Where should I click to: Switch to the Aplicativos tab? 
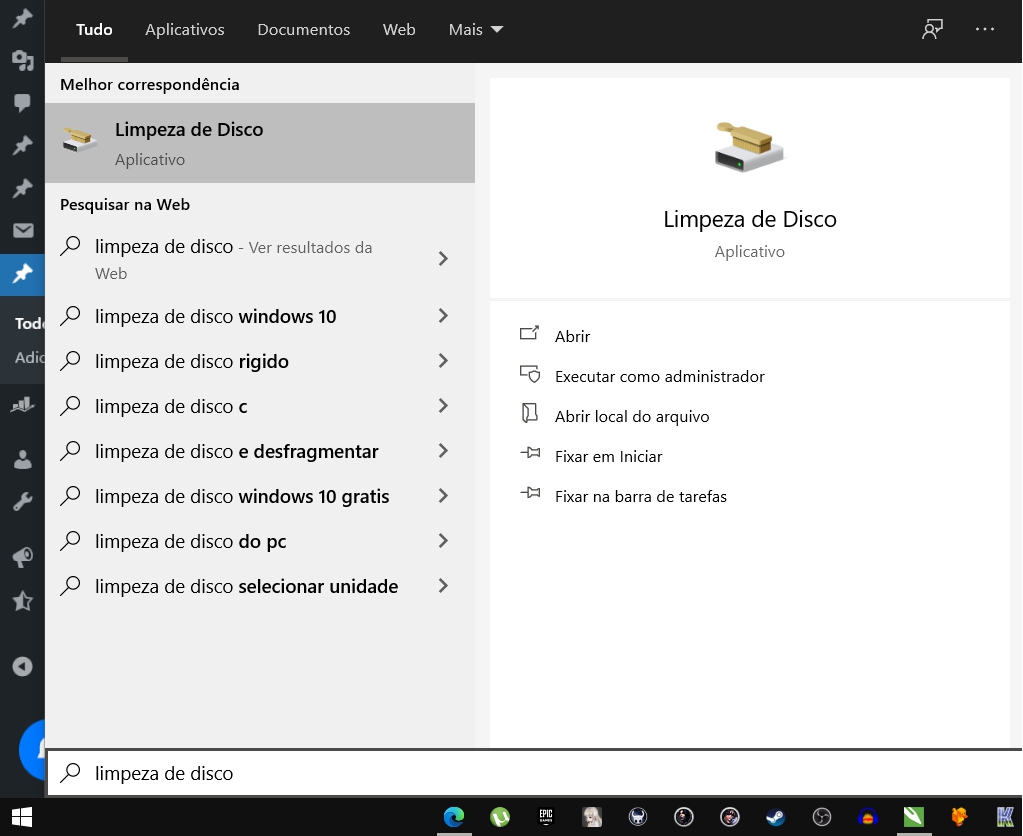(185, 29)
